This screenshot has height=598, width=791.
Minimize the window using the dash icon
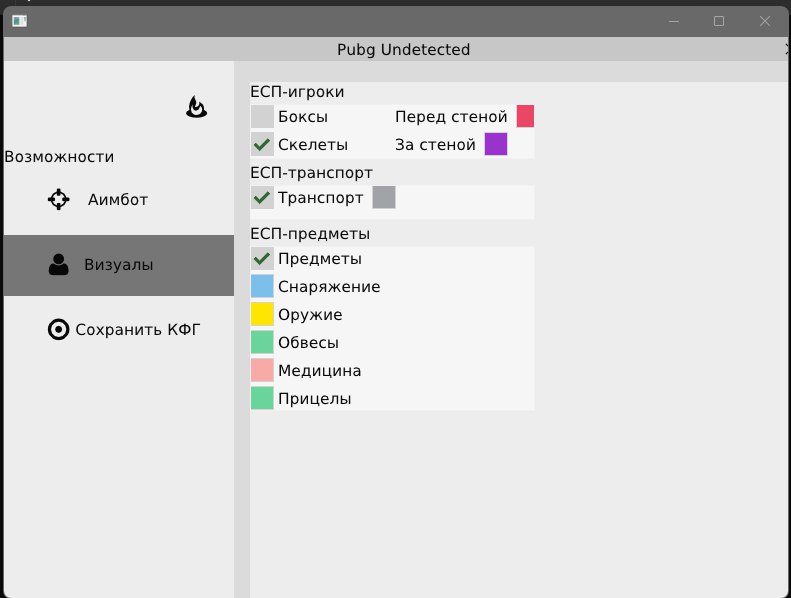tap(675, 21)
